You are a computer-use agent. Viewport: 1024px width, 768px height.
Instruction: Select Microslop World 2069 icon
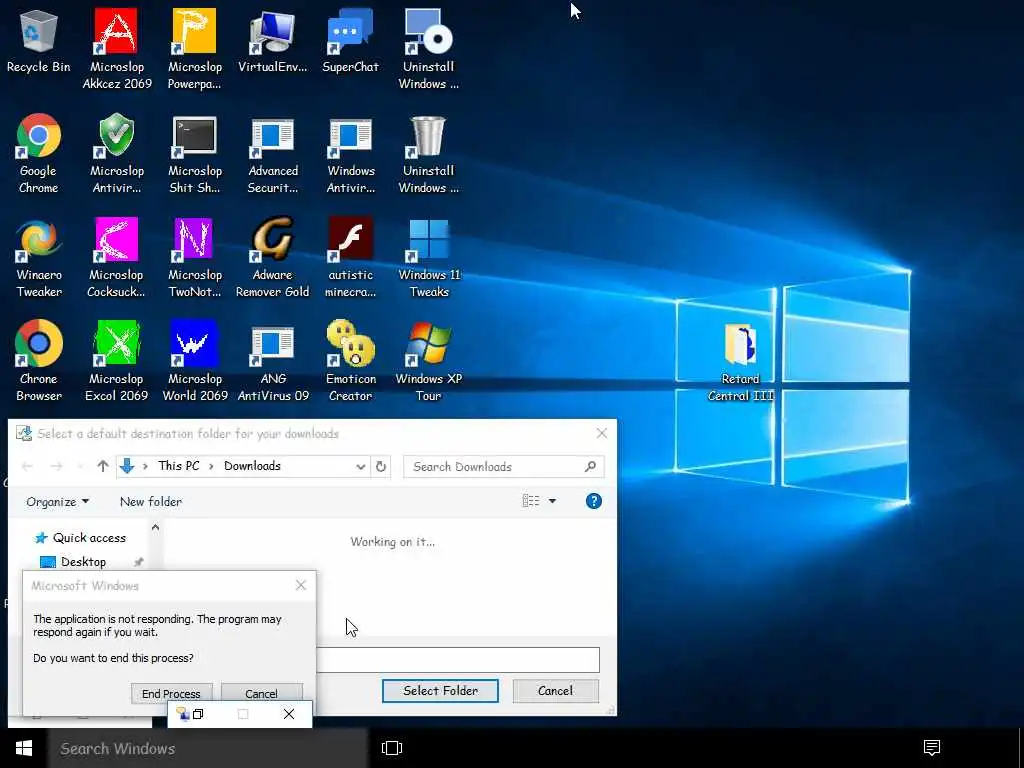tap(195, 361)
